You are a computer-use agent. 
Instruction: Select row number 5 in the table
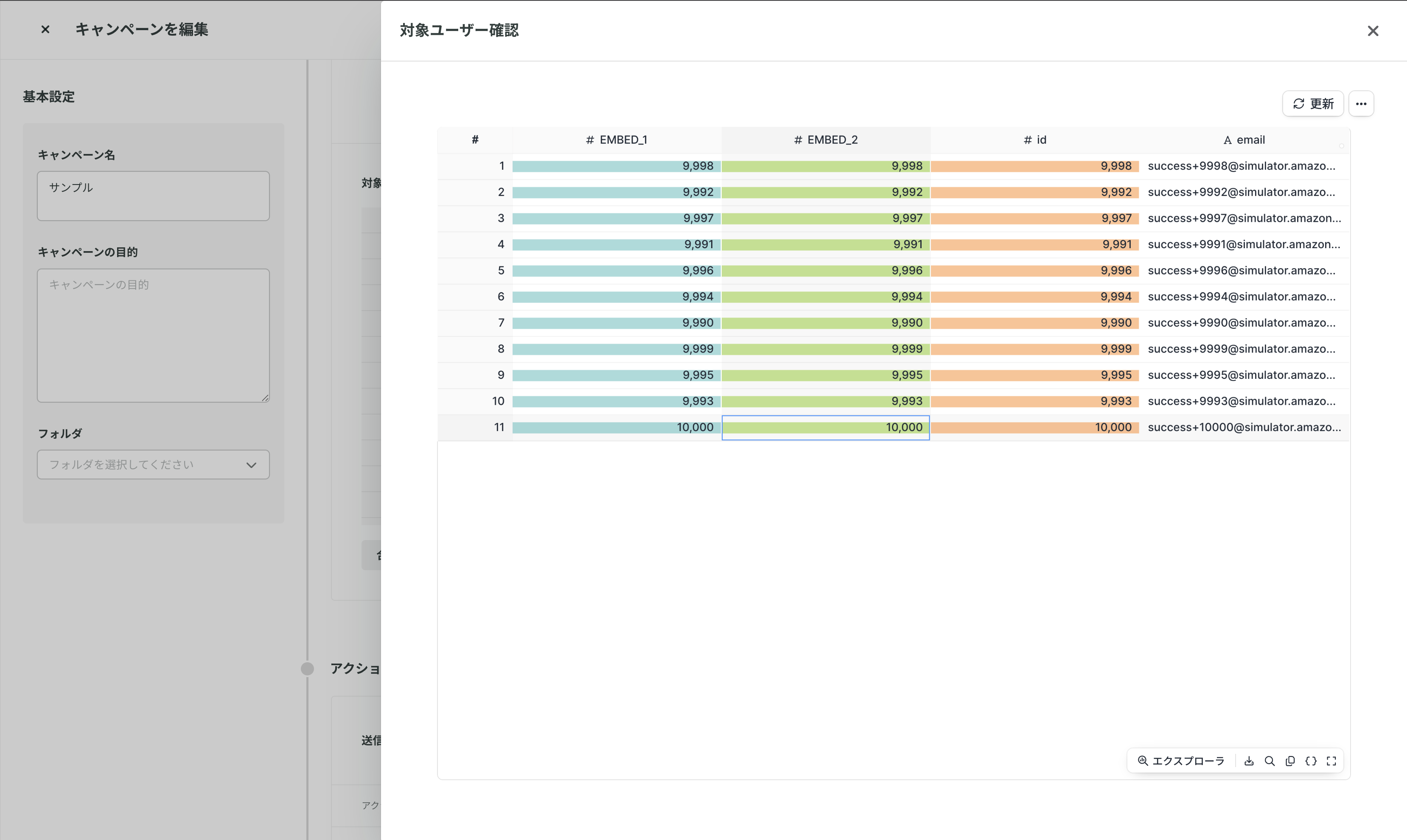500,271
